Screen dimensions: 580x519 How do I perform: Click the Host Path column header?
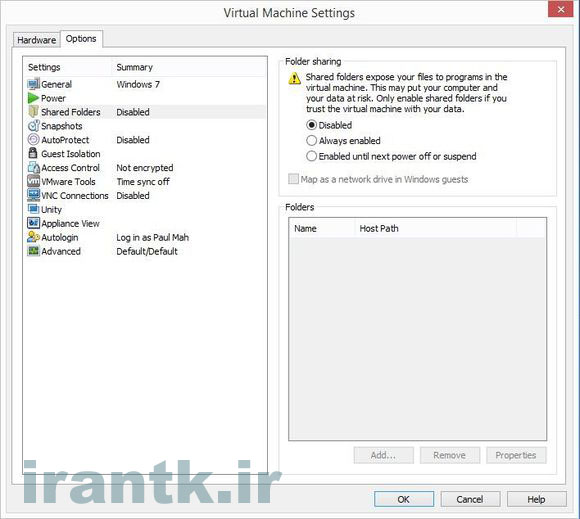[435, 228]
